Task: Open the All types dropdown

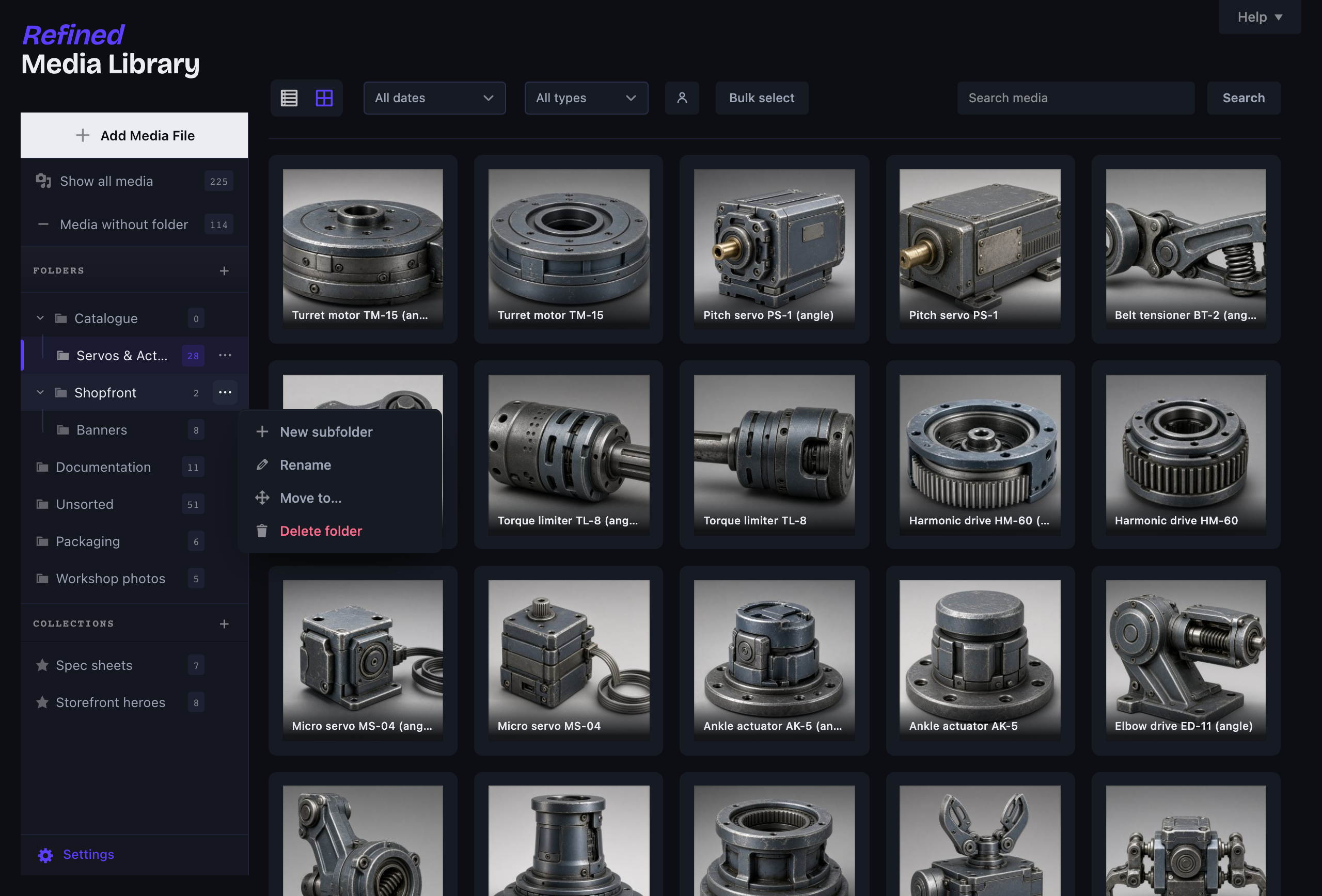Action: coord(586,99)
